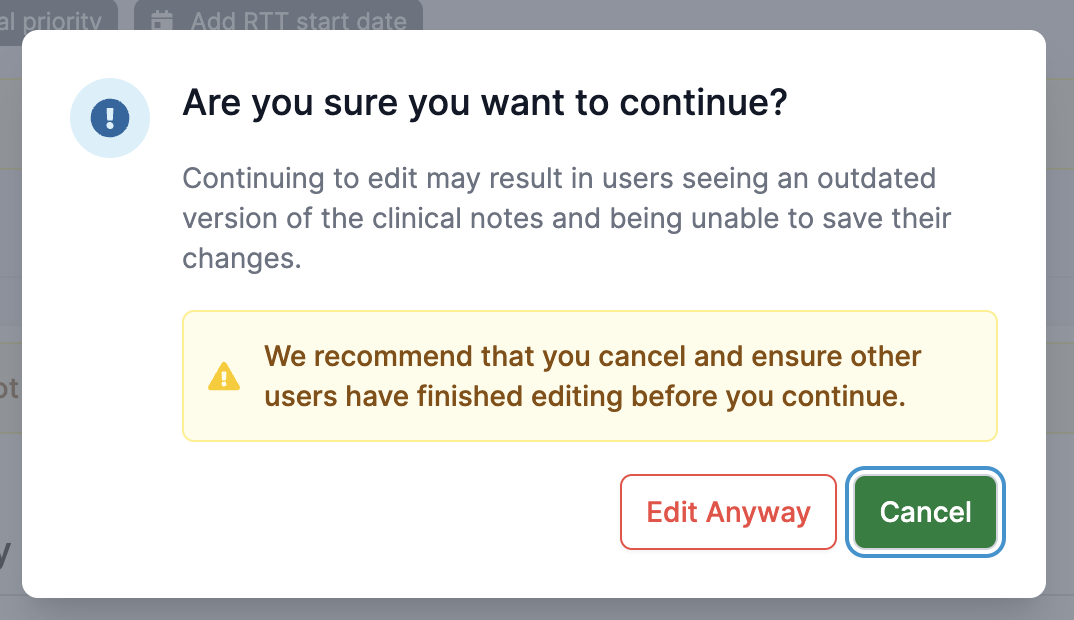
Task: Click the "Are you sure you want to continue?" heading
Action: 485,103
